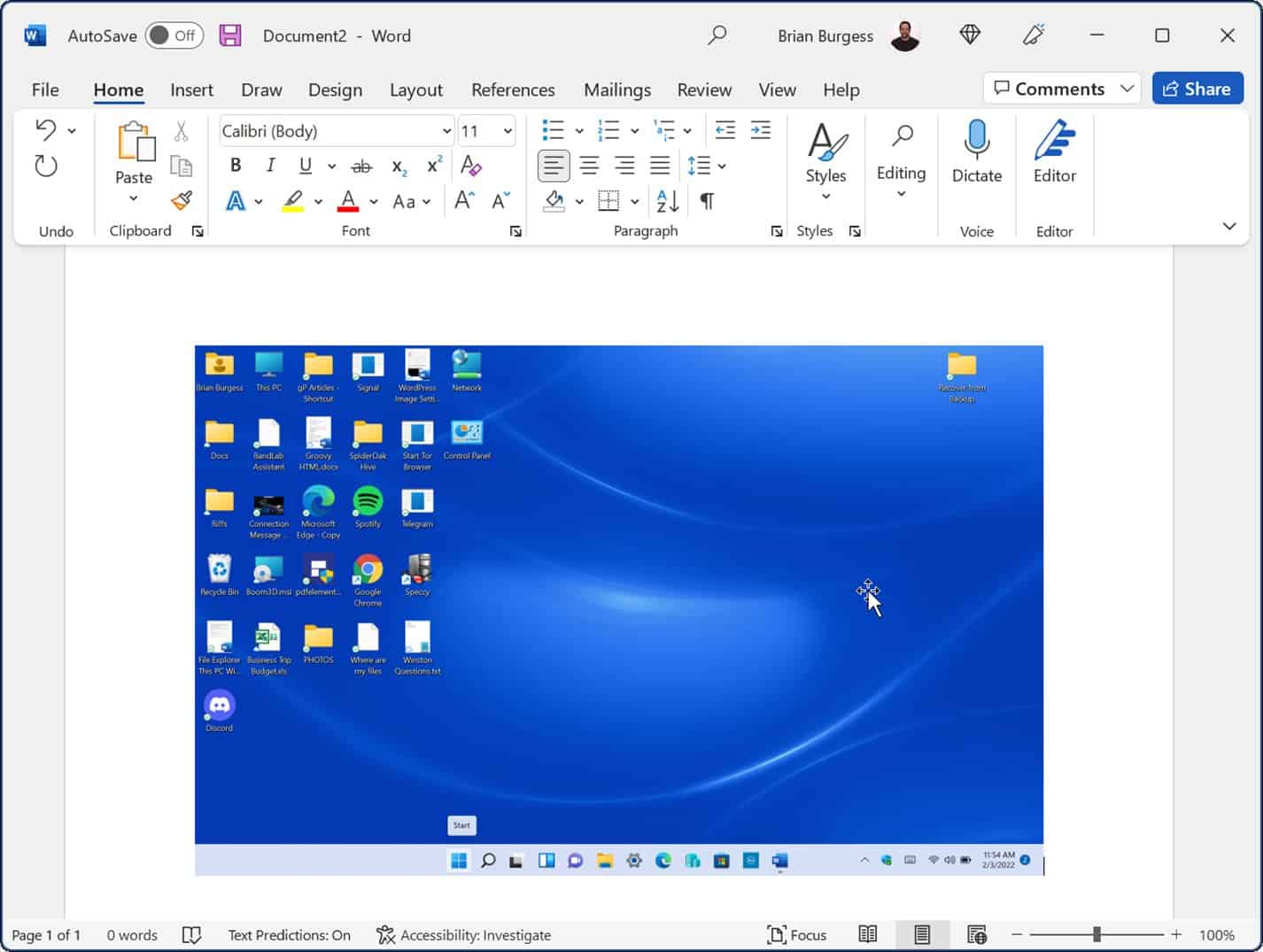Use the Format Painter
The image size is (1263, 952).
(x=182, y=201)
